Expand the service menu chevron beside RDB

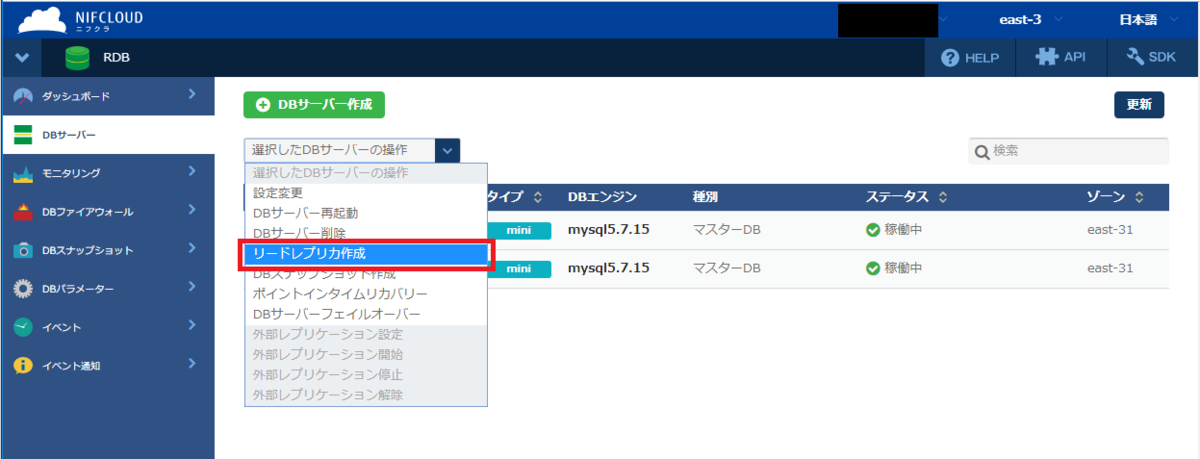(22, 58)
